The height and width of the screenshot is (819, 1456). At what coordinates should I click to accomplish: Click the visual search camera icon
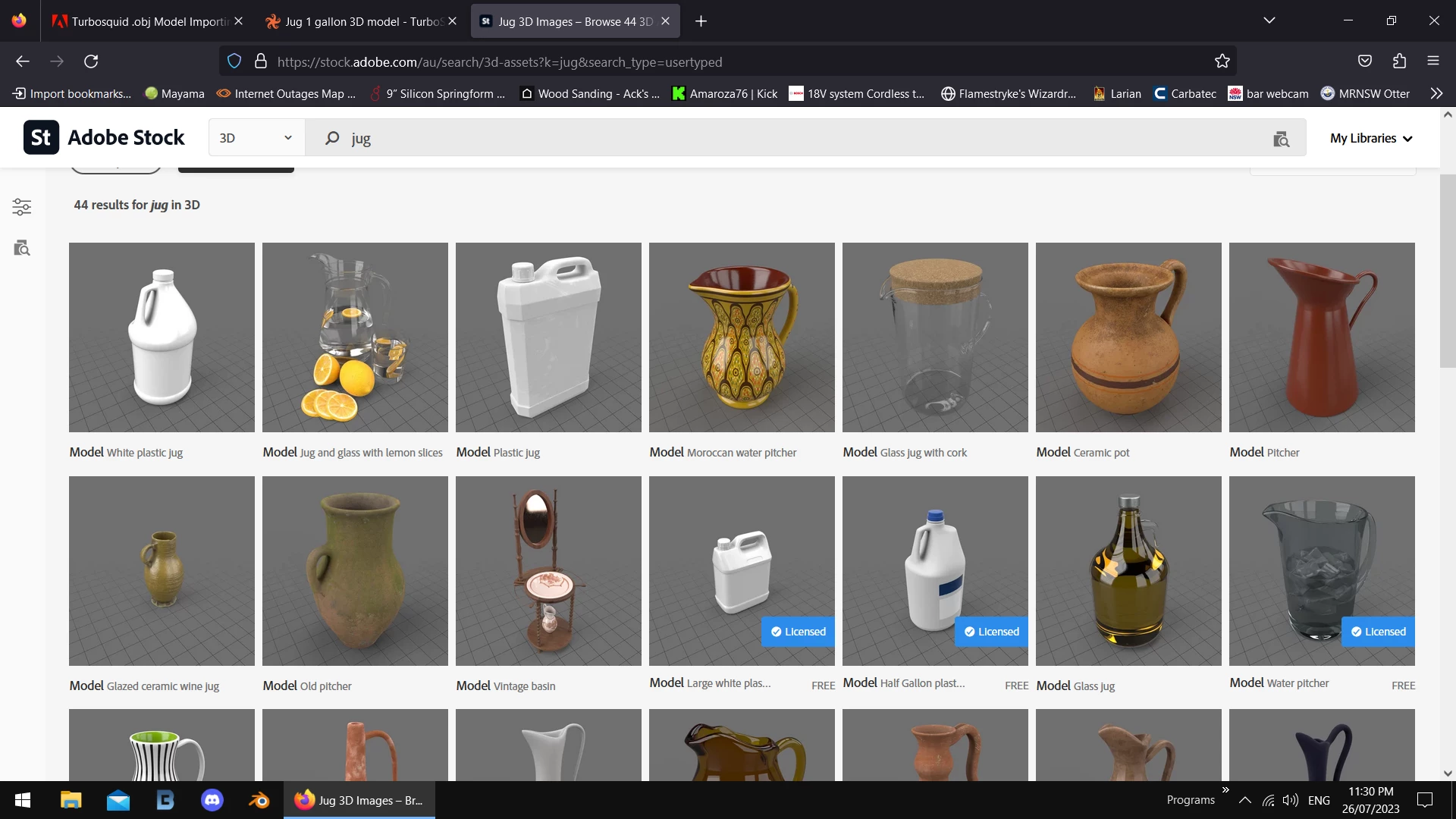[x=1281, y=139]
